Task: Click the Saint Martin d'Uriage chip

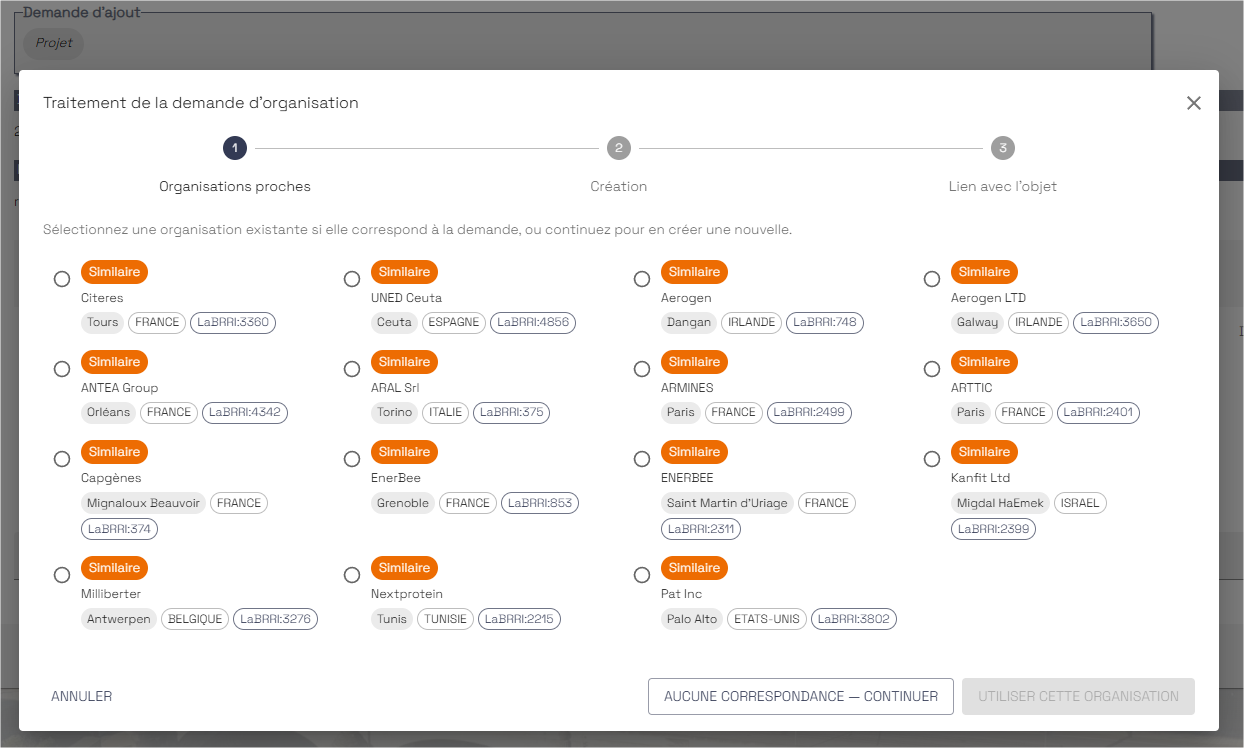Action: tap(727, 503)
